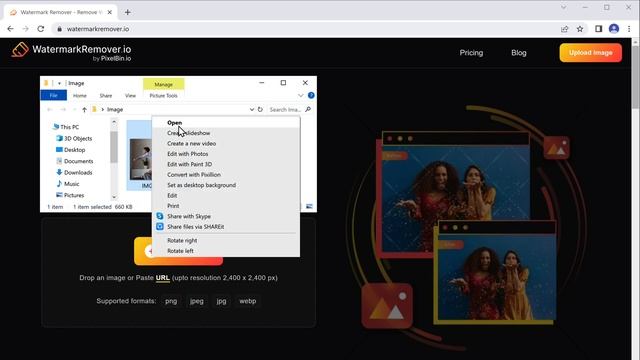Viewport: 640px width, 360px height.
Task: Bookmark this page with star icon
Action: click(580, 29)
